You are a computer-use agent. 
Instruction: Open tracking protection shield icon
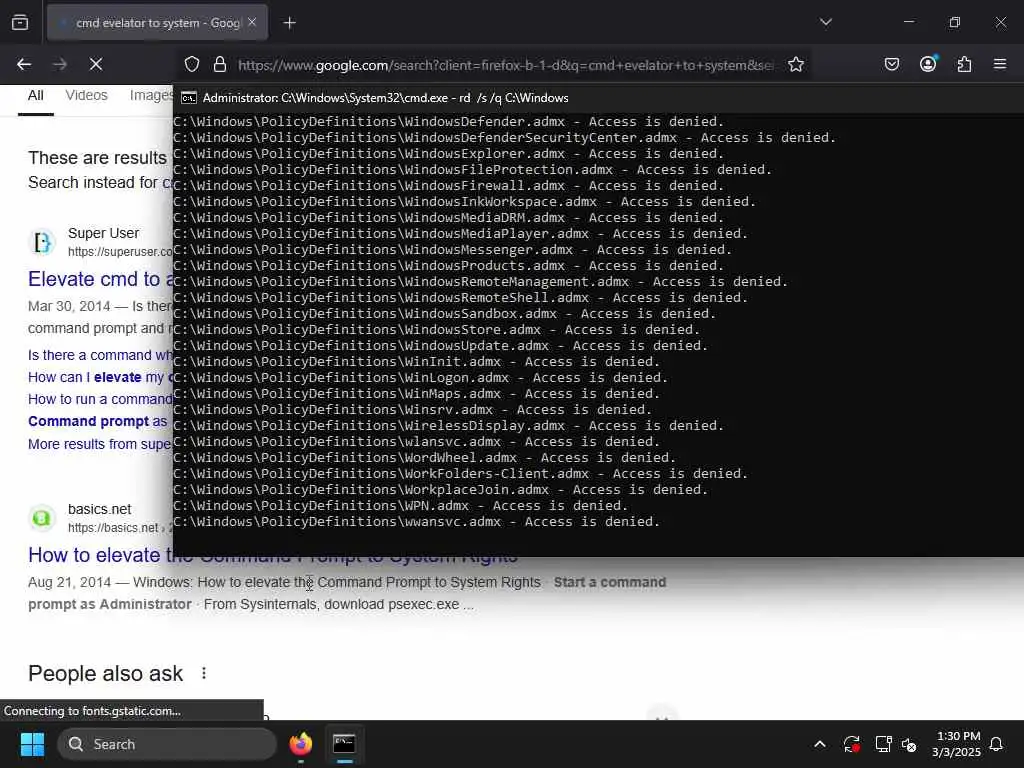191,64
